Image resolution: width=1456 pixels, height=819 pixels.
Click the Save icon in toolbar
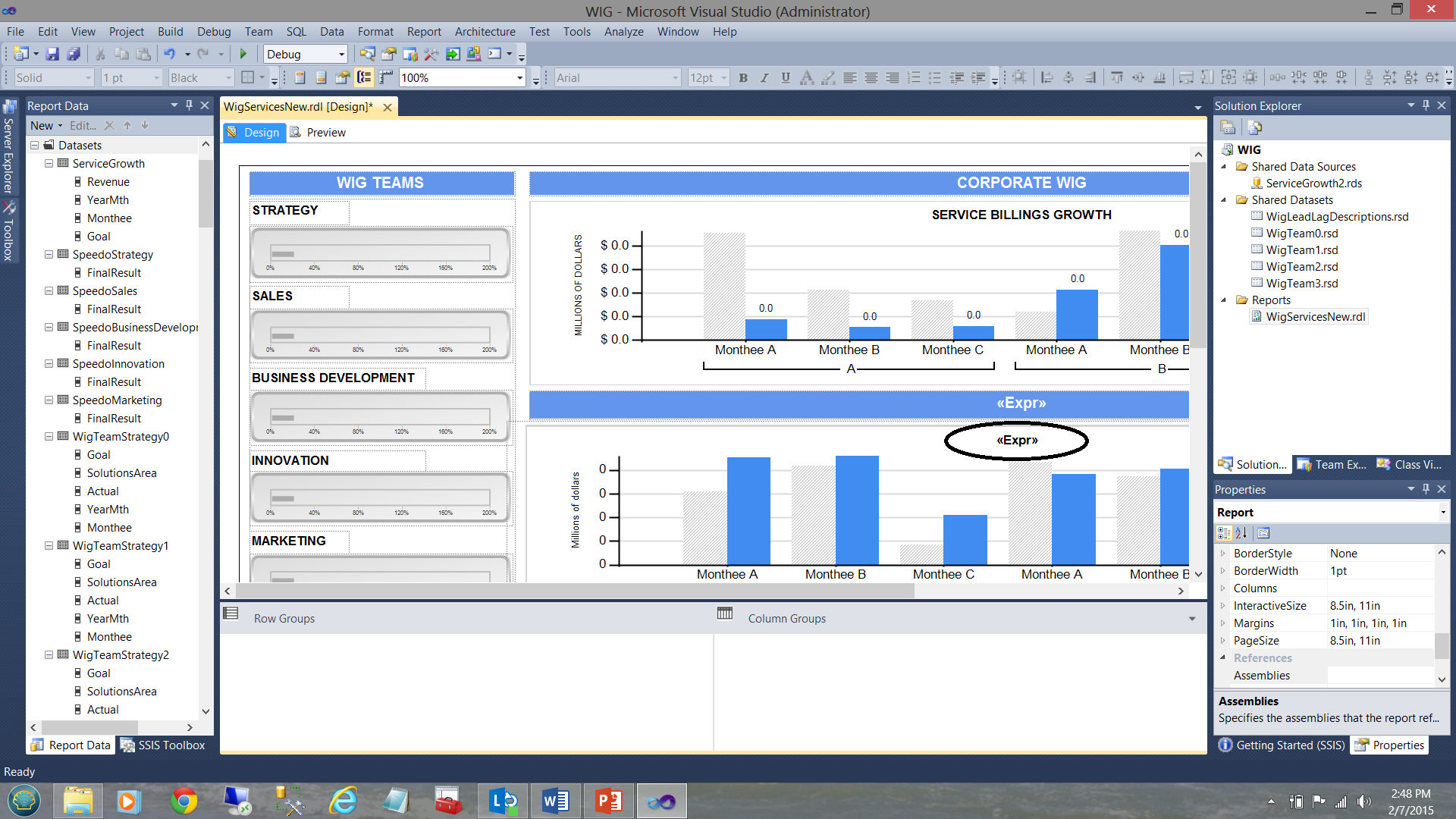tap(52, 54)
